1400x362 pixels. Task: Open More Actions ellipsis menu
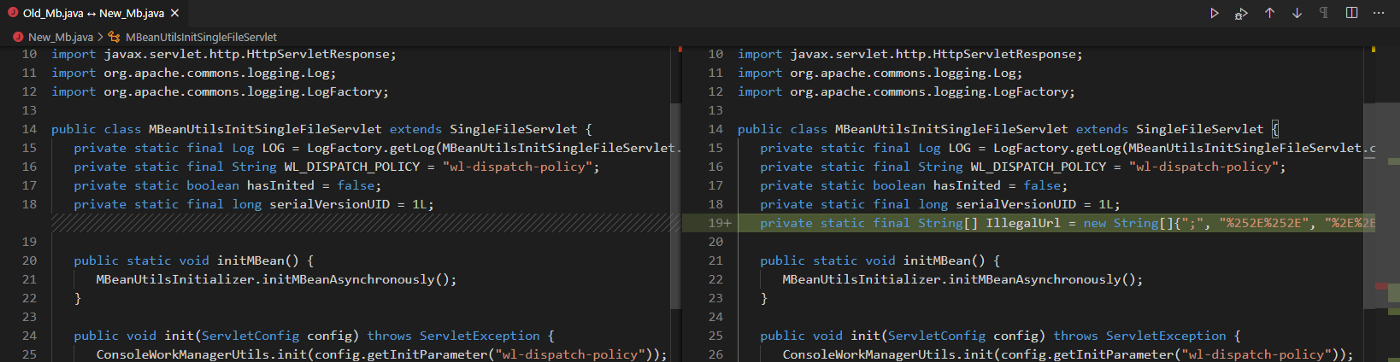pos(1379,13)
